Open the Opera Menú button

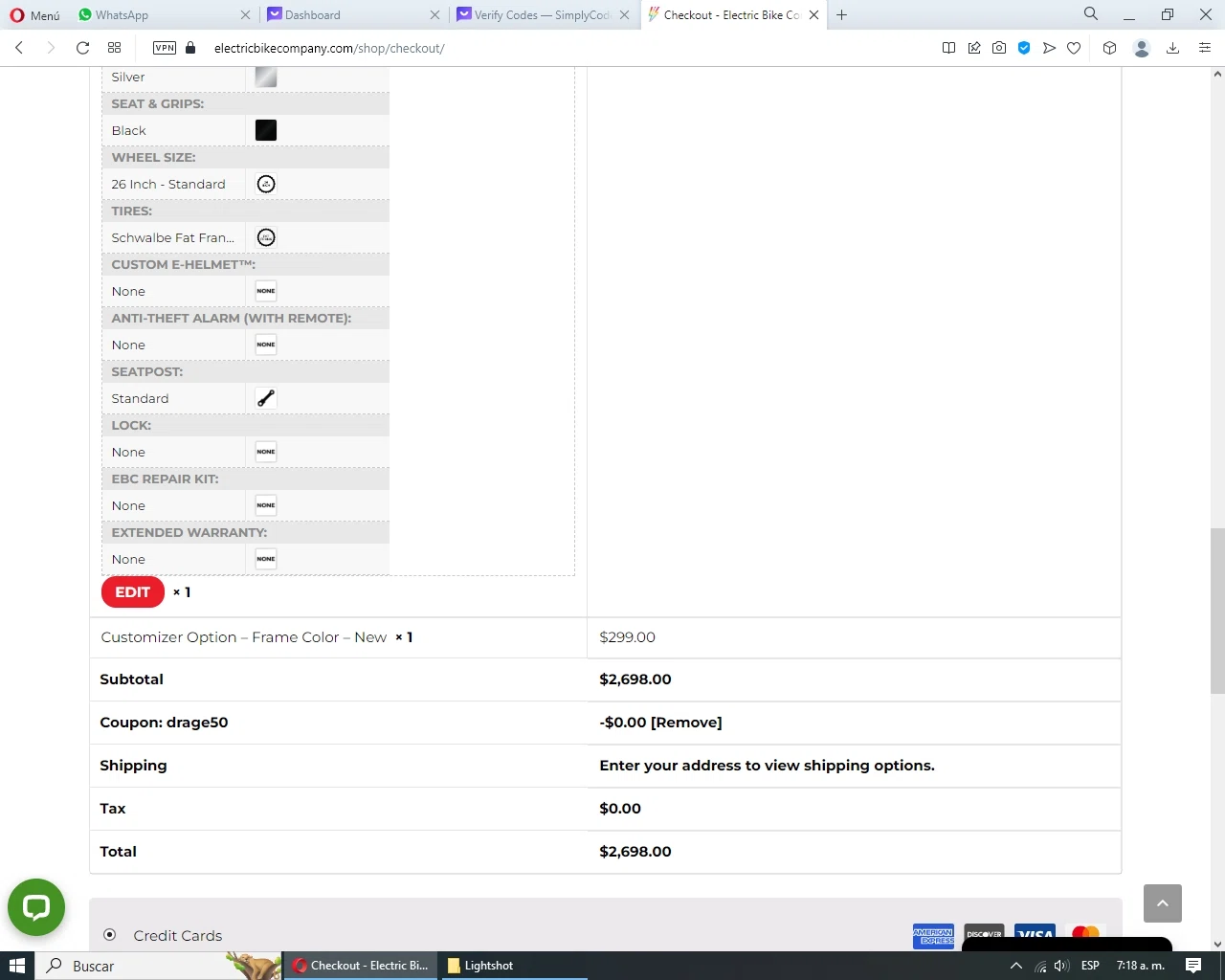(35, 15)
